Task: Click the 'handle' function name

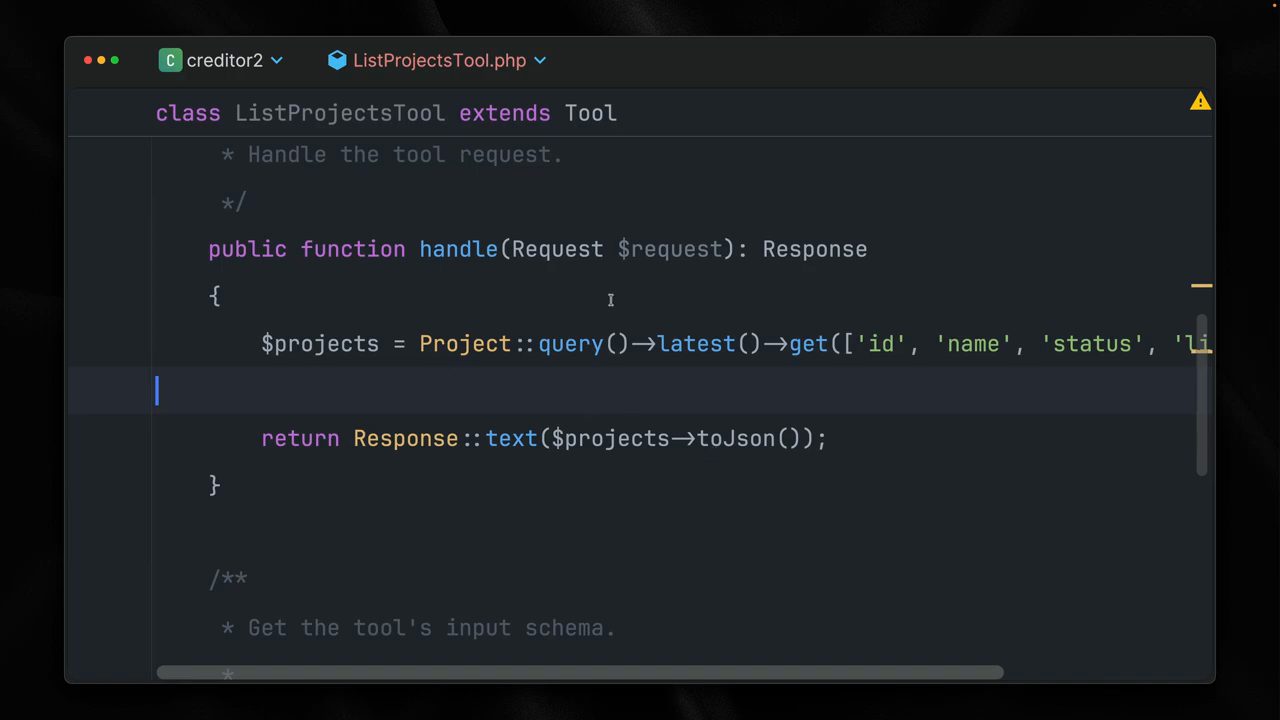Action: [458, 249]
